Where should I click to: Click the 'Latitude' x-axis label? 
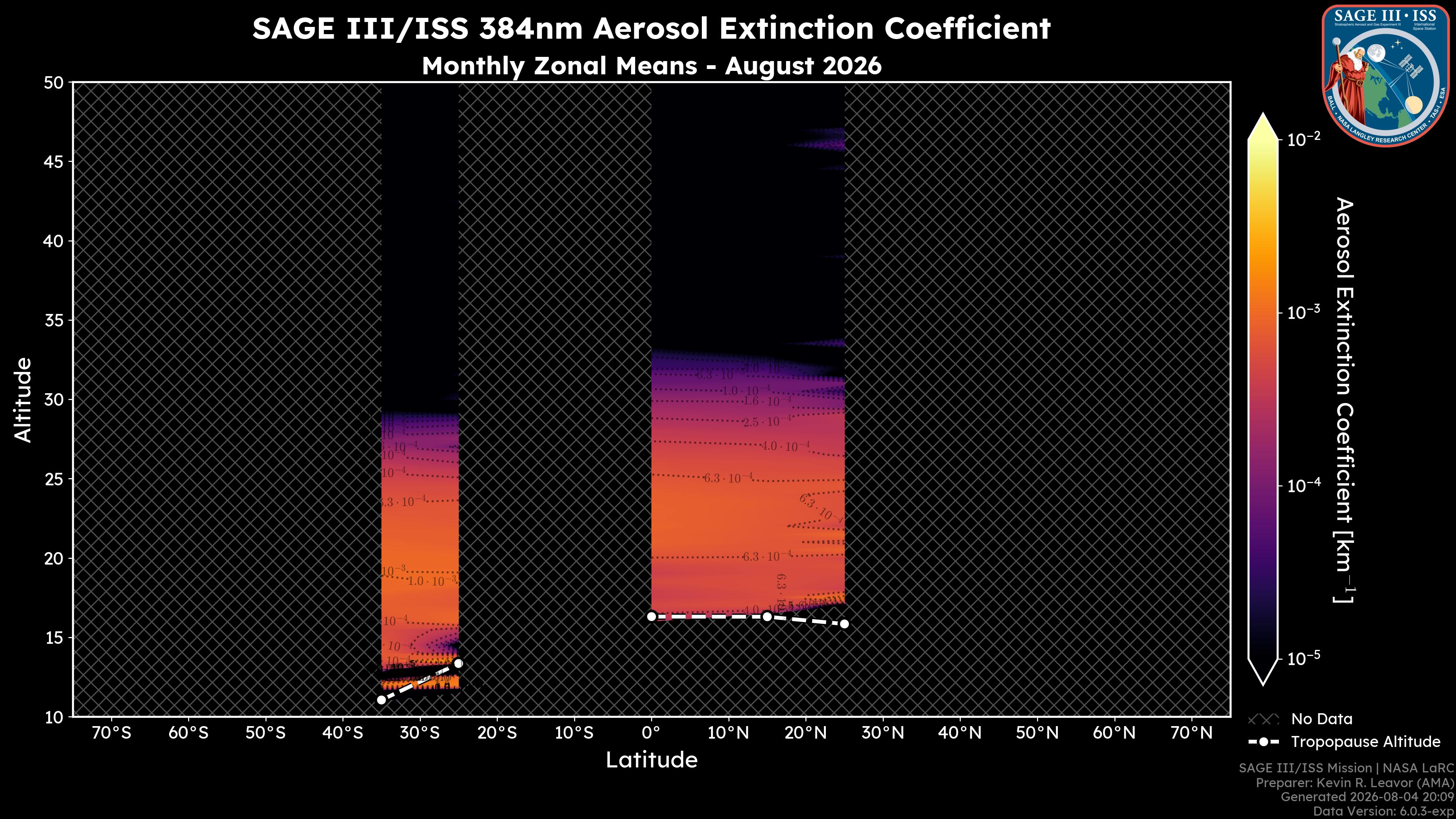pos(651,760)
